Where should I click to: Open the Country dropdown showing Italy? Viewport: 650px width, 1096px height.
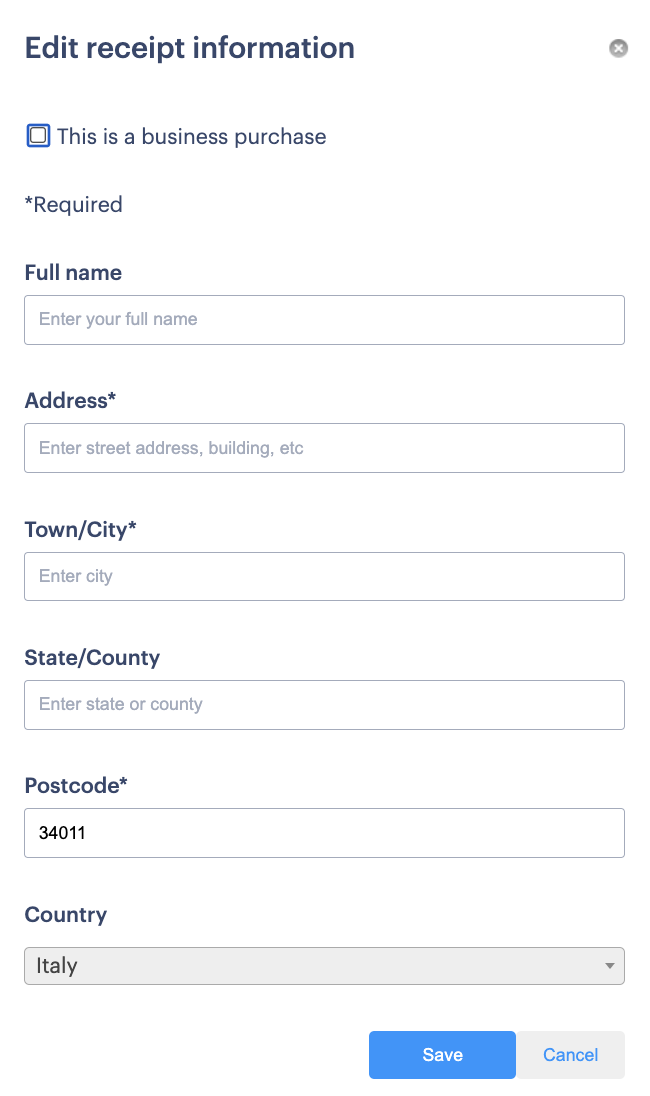[x=324, y=966]
